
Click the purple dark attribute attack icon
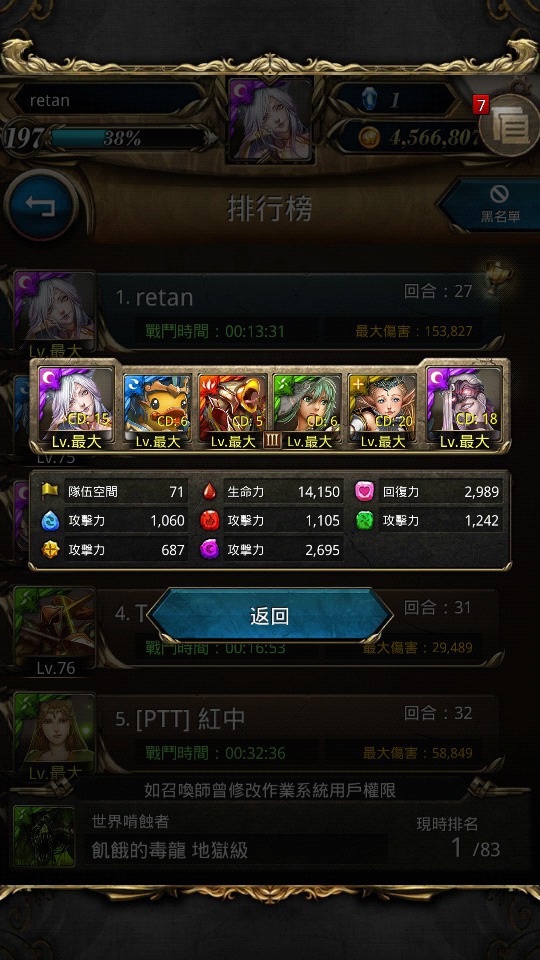(209, 550)
